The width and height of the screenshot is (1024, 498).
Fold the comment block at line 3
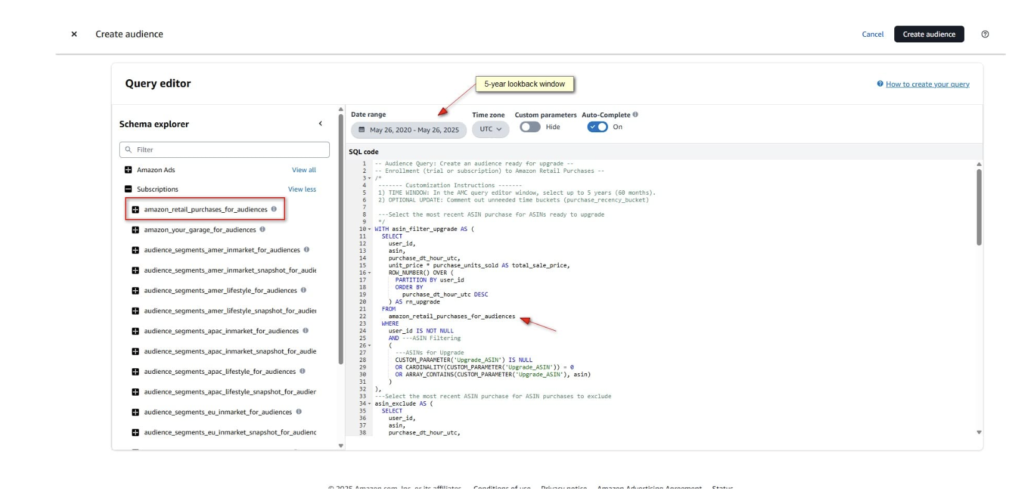tap(370, 178)
